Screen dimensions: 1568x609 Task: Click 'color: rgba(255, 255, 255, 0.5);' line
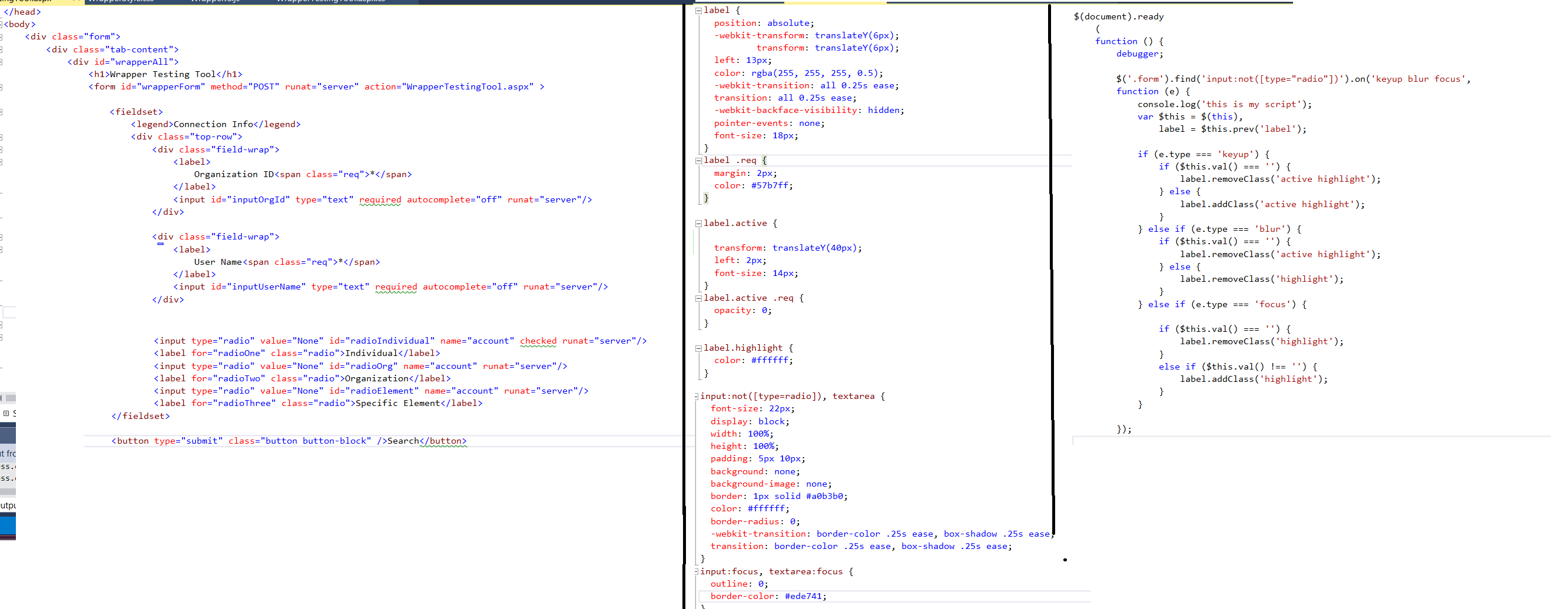[x=798, y=73]
